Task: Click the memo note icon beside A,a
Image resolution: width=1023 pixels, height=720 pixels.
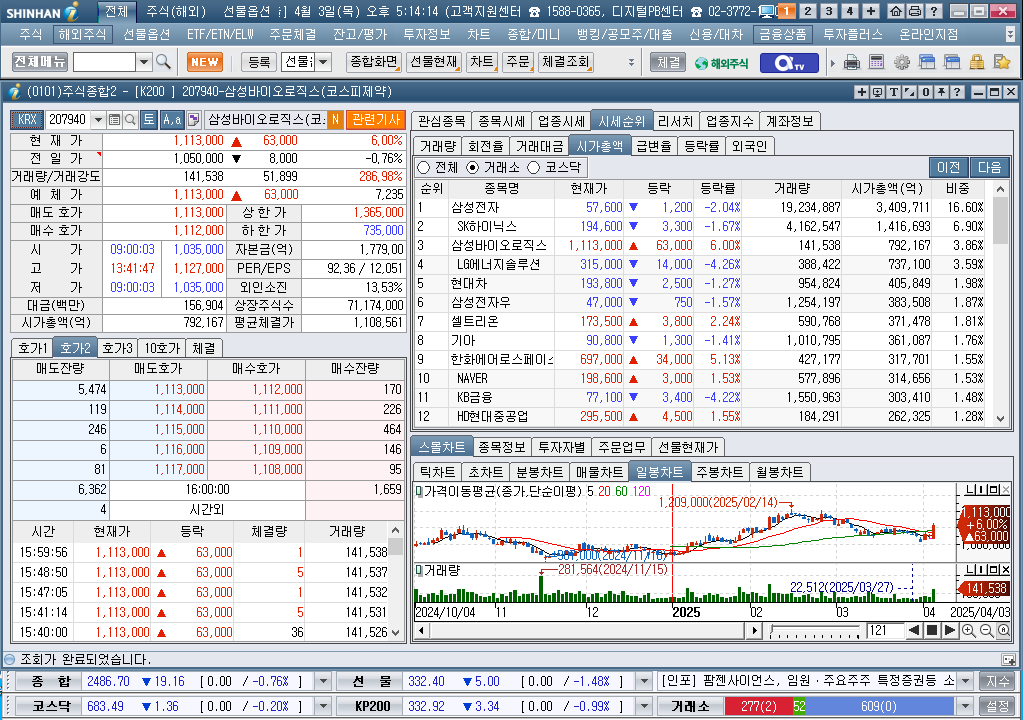Action: pos(193,119)
